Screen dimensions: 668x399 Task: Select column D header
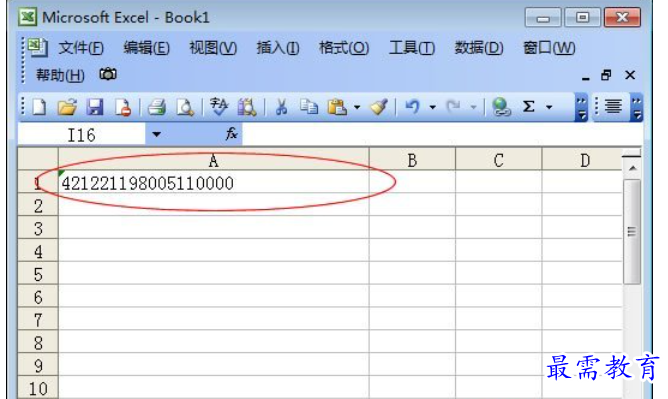click(582, 160)
